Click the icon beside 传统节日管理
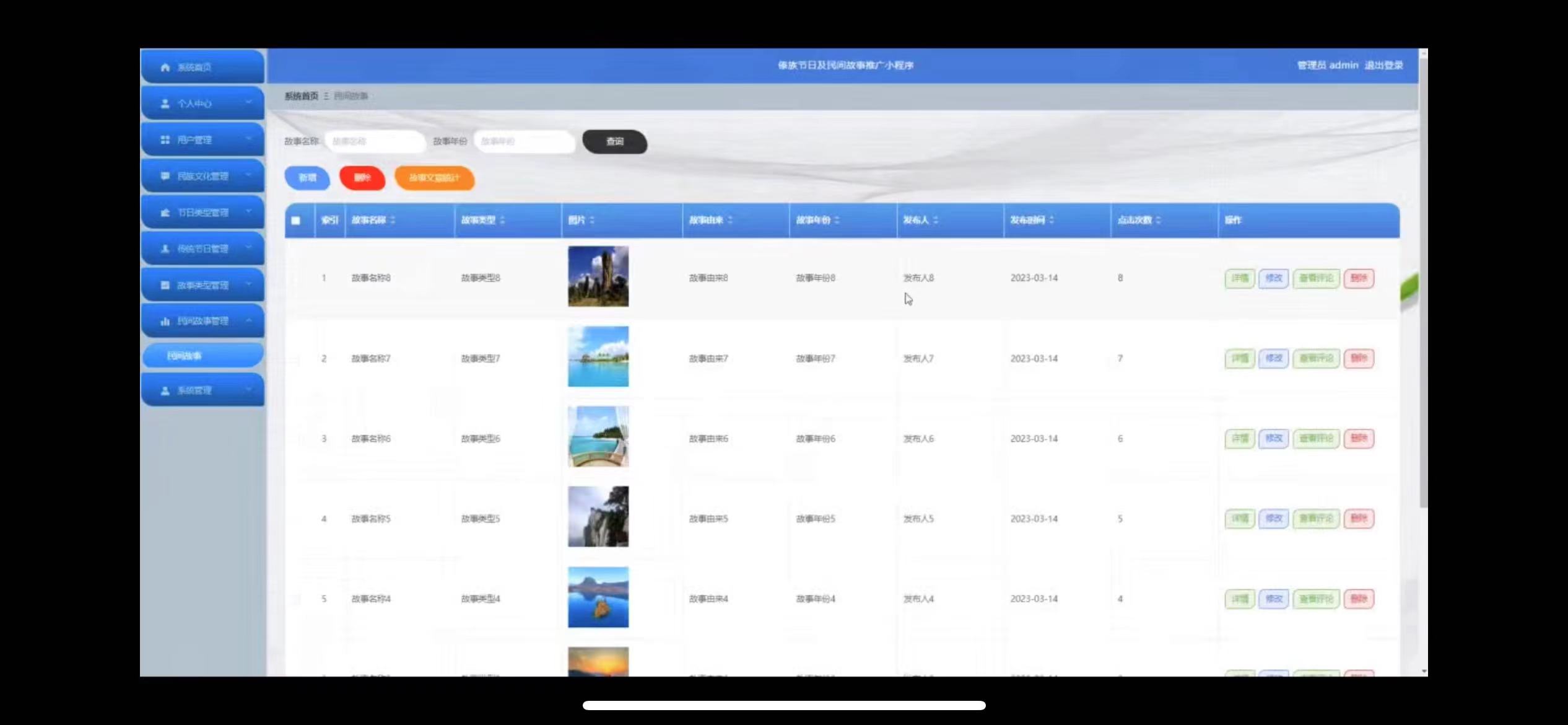1568x725 pixels. 165,248
